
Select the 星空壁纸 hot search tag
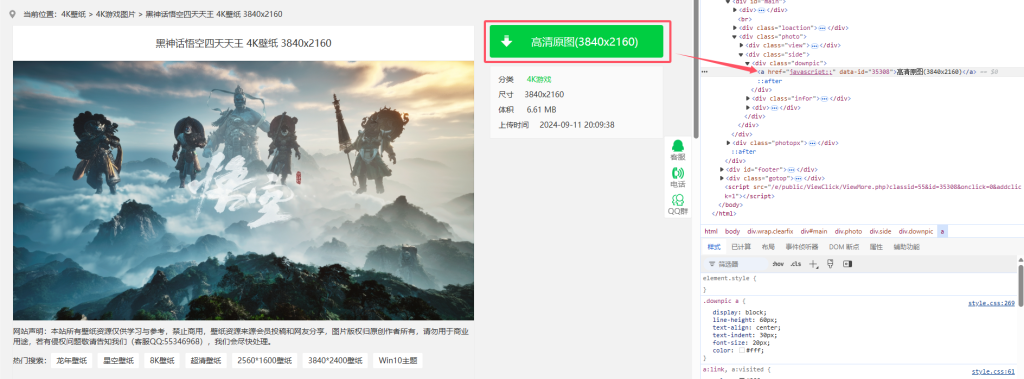click(x=119, y=361)
